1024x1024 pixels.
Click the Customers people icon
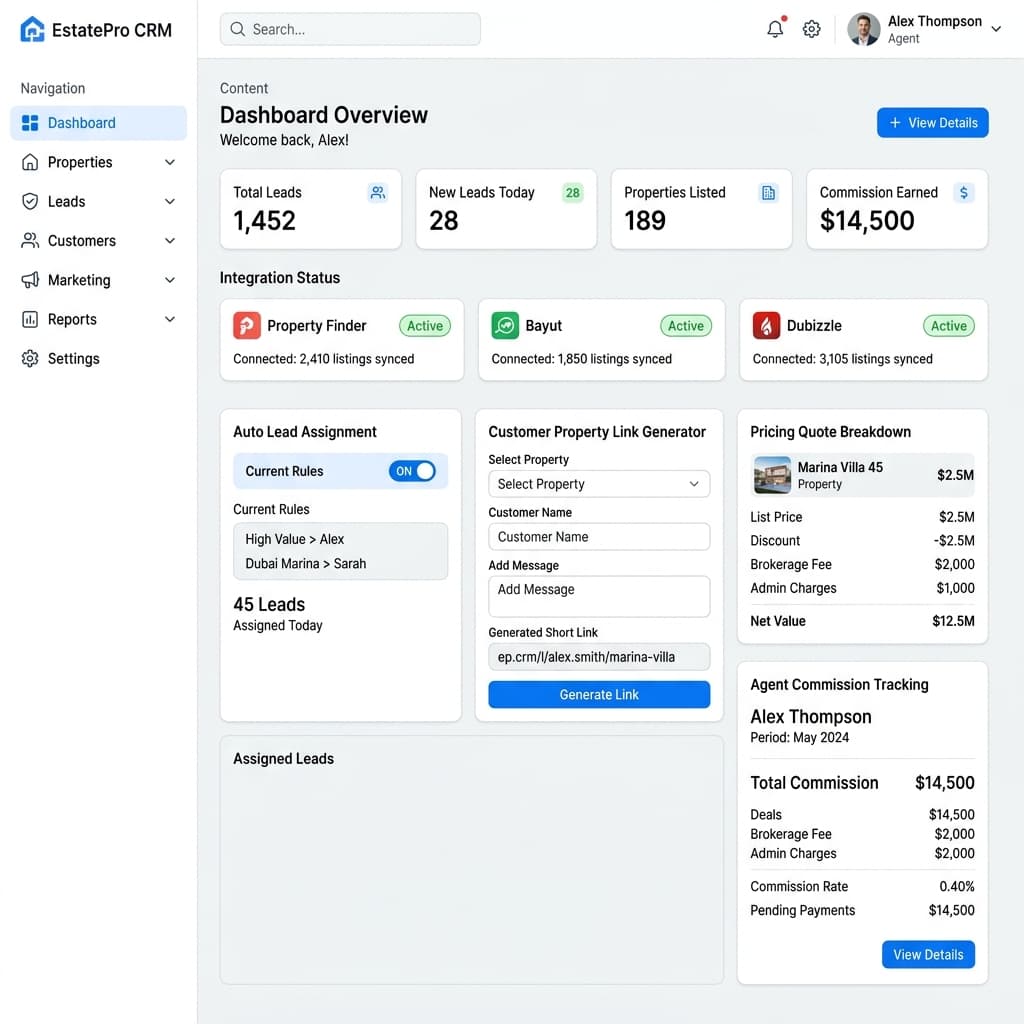pyautogui.click(x=30, y=240)
